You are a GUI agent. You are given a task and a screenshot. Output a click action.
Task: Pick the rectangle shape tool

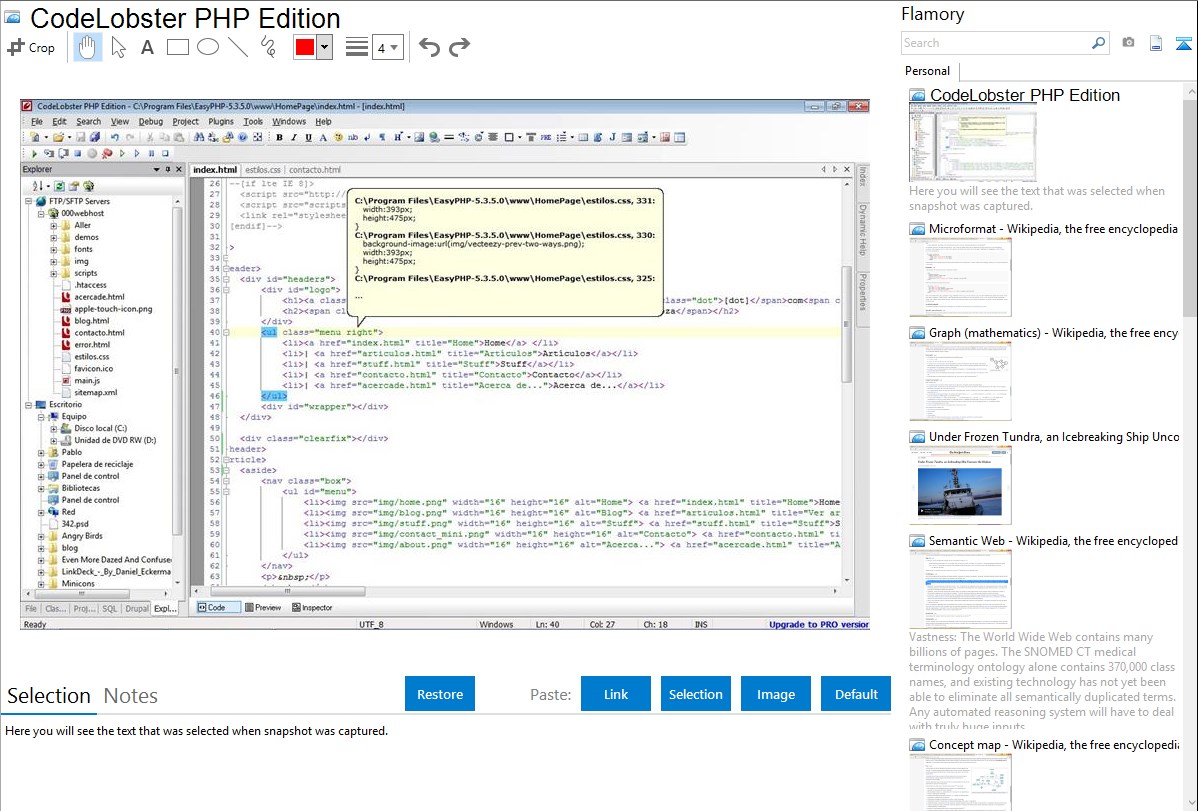point(178,47)
